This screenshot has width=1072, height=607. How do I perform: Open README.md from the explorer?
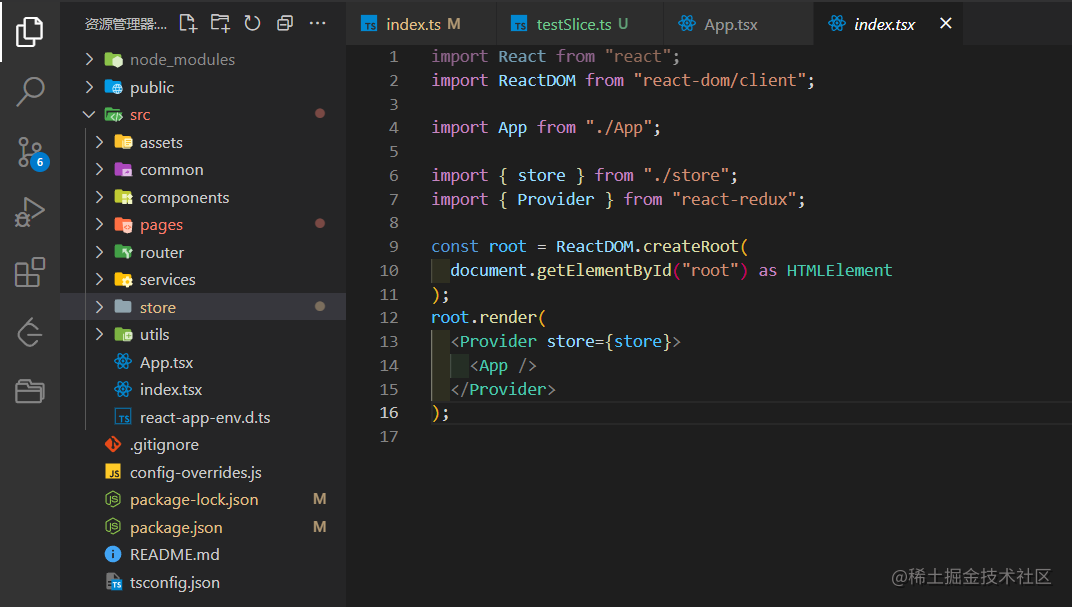(174, 554)
